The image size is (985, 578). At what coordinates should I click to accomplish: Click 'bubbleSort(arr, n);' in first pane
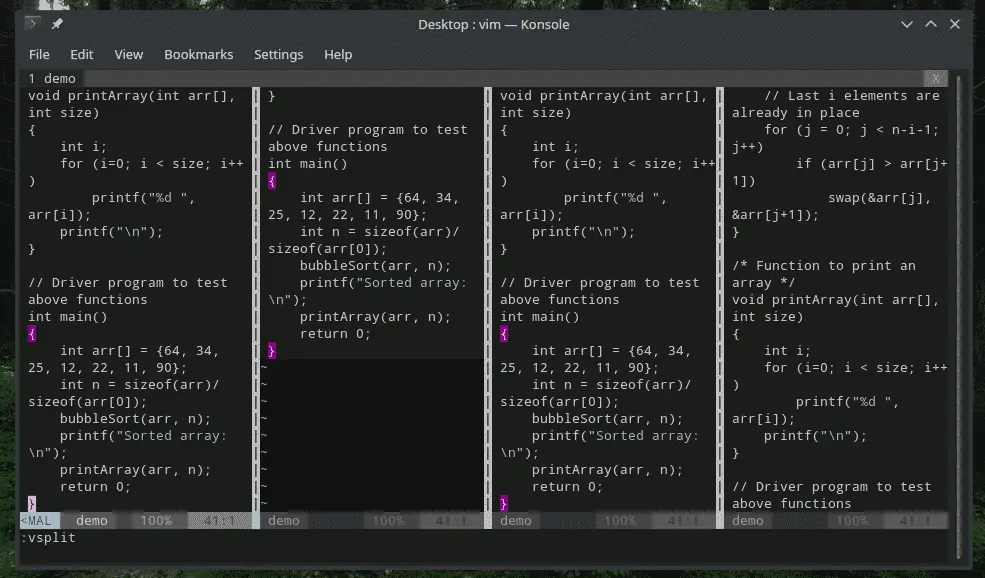coord(135,418)
